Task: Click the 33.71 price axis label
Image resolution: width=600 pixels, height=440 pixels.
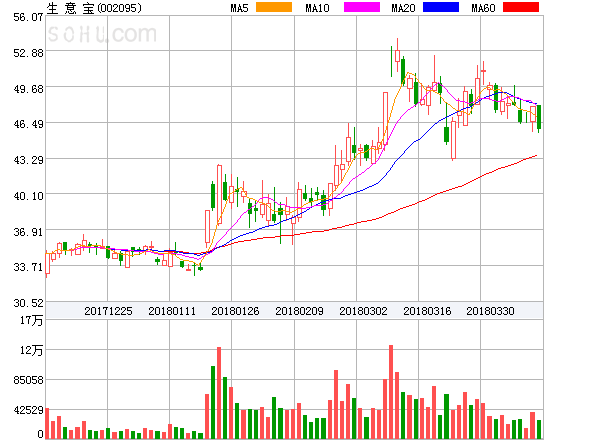Action: [28, 267]
